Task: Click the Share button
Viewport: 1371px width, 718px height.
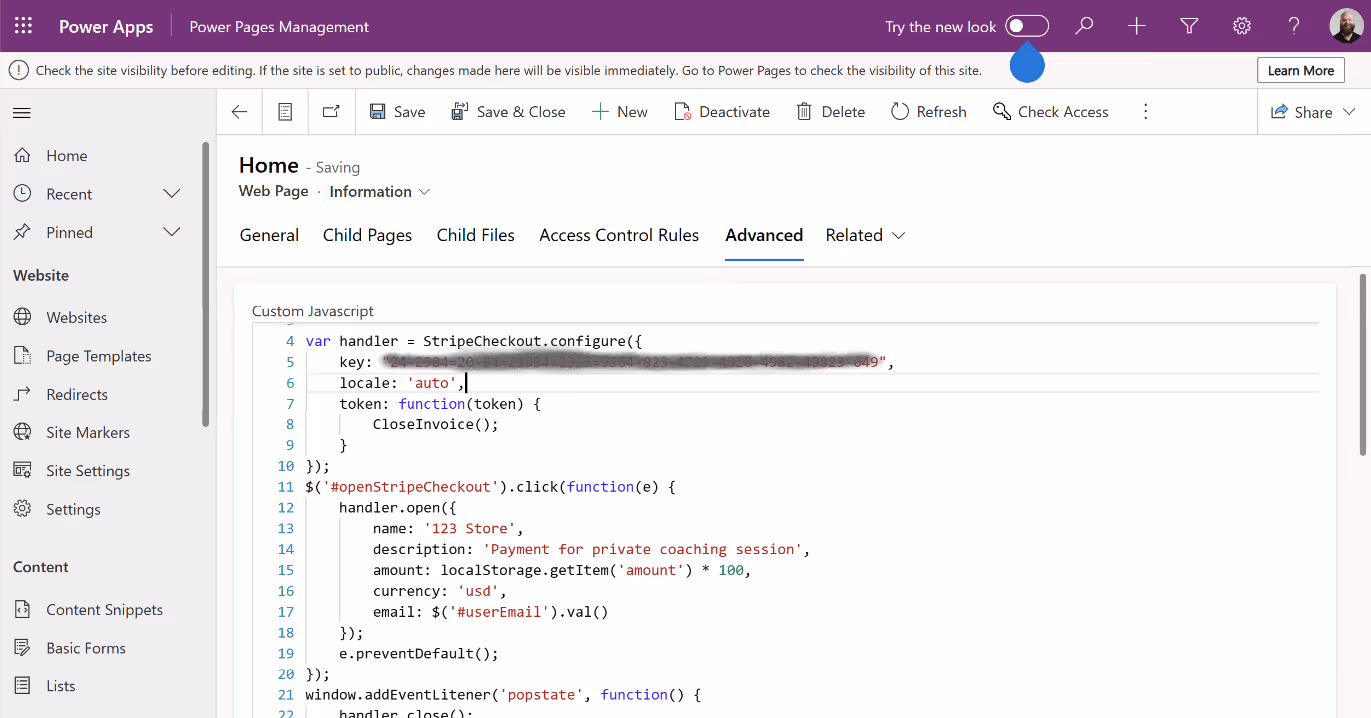Action: pyautogui.click(x=1301, y=112)
